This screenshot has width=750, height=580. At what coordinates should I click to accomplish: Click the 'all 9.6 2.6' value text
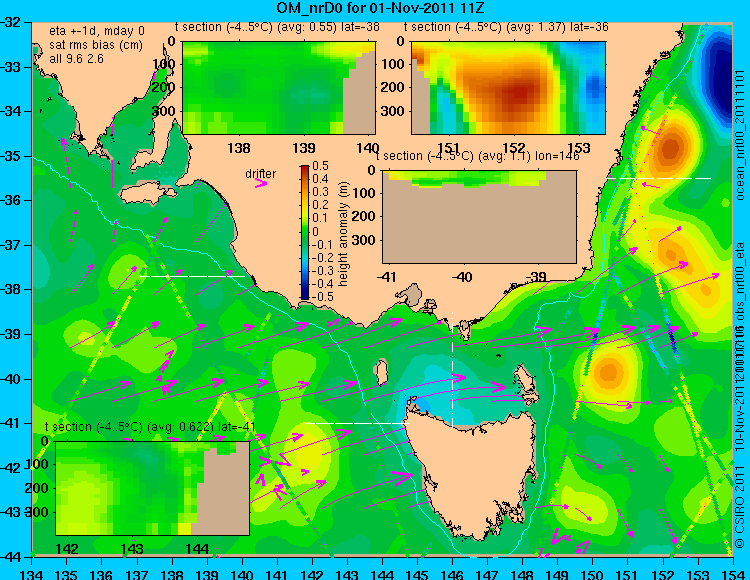(76, 58)
